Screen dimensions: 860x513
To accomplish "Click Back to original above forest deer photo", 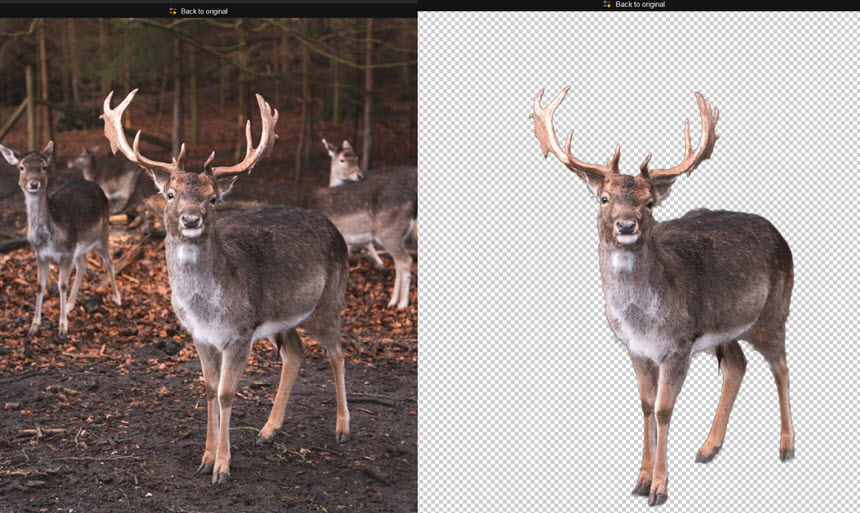I will tap(198, 11).
